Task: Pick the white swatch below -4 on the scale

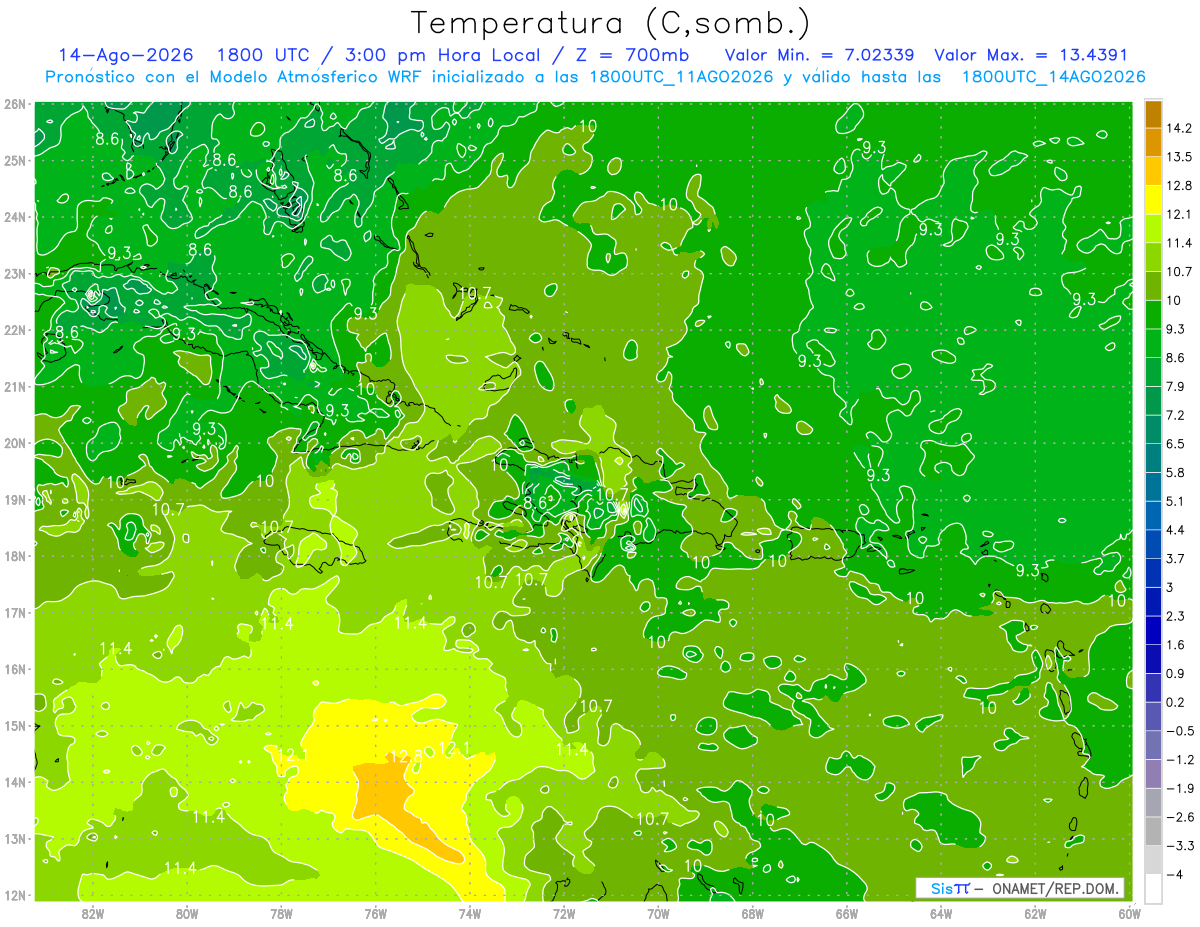Action: tap(1153, 888)
